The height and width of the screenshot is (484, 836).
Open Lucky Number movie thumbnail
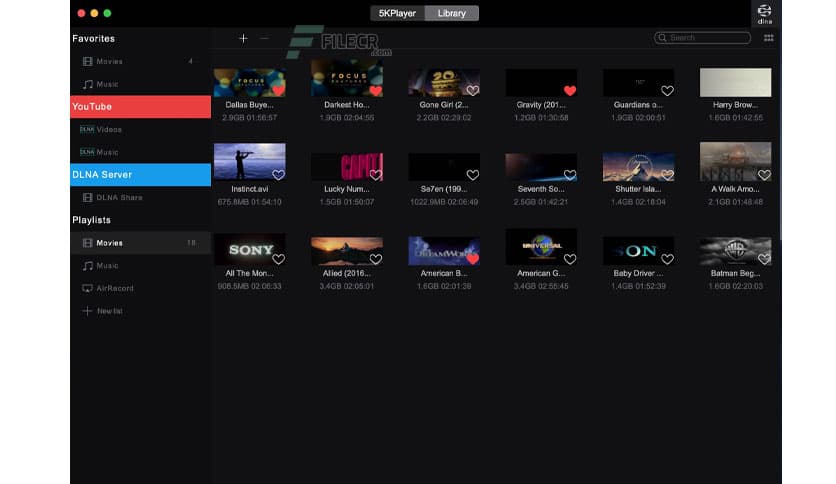(347, 167)
